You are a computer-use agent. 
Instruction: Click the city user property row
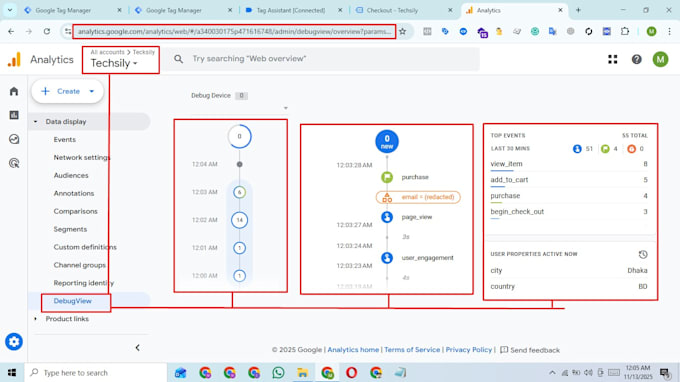click(x=569, y=271)
